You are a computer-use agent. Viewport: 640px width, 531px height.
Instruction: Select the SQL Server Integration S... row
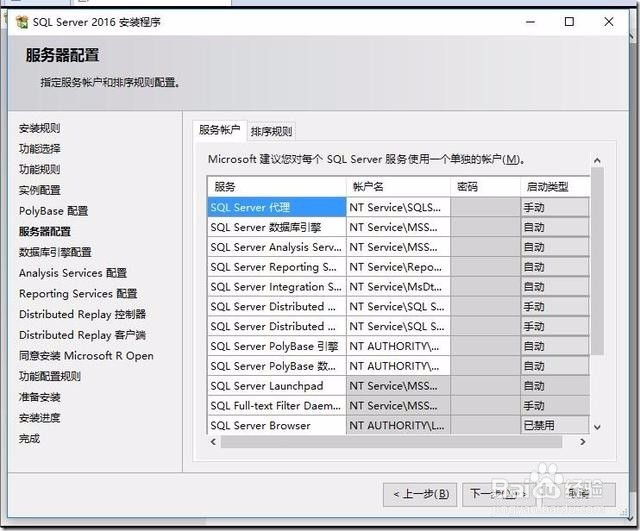(x=277, y=287)
